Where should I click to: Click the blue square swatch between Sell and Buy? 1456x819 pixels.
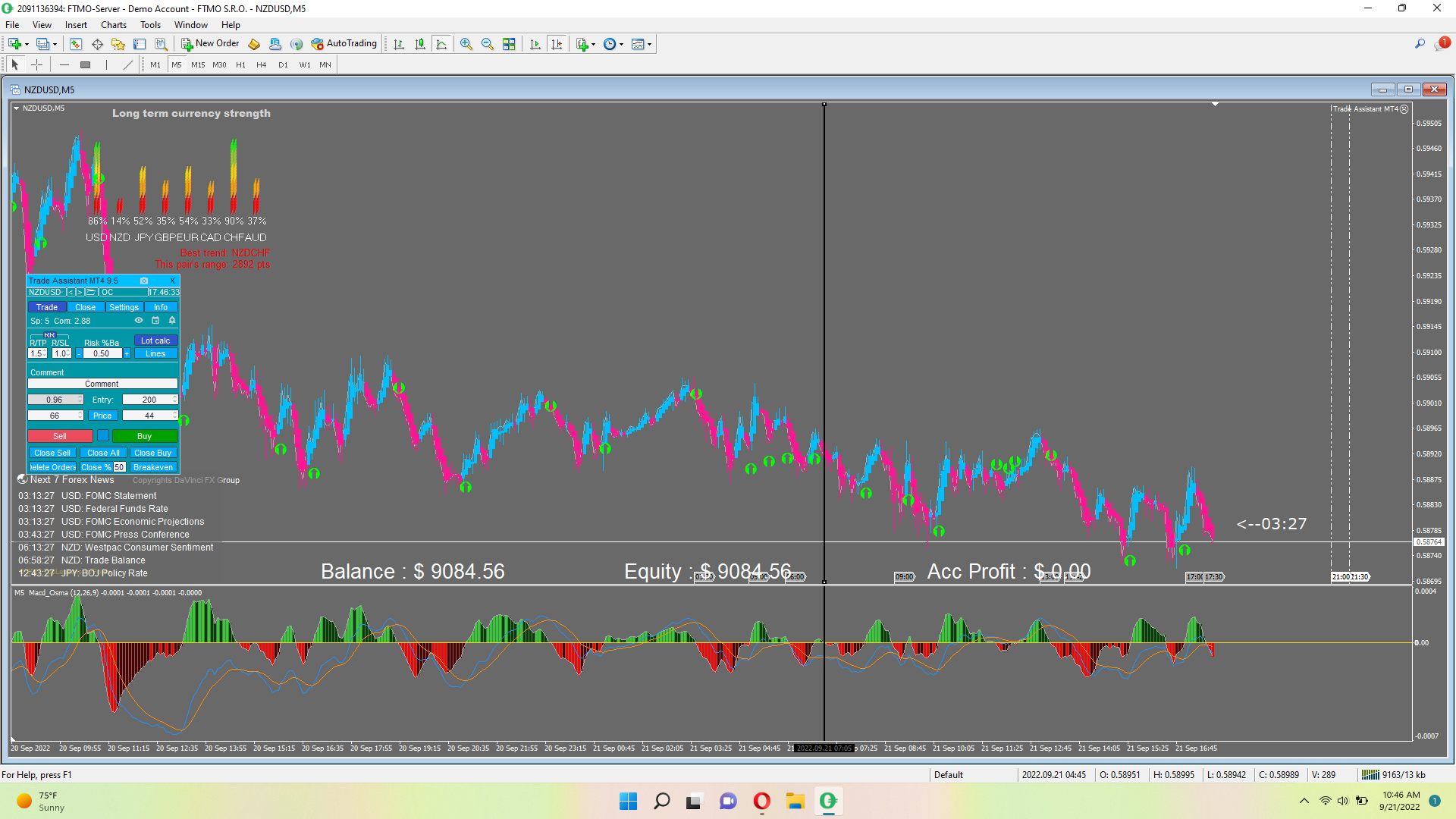pos(103,436)
